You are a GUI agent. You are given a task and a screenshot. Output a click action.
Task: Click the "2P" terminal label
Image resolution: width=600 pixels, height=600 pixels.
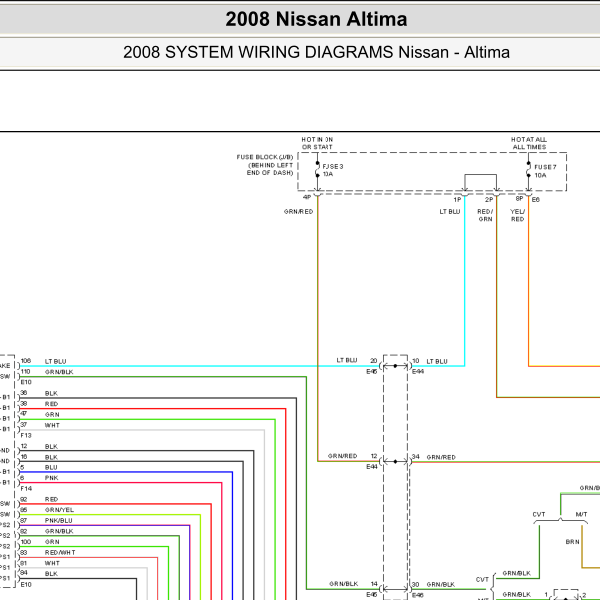click(x=489, y=200)
